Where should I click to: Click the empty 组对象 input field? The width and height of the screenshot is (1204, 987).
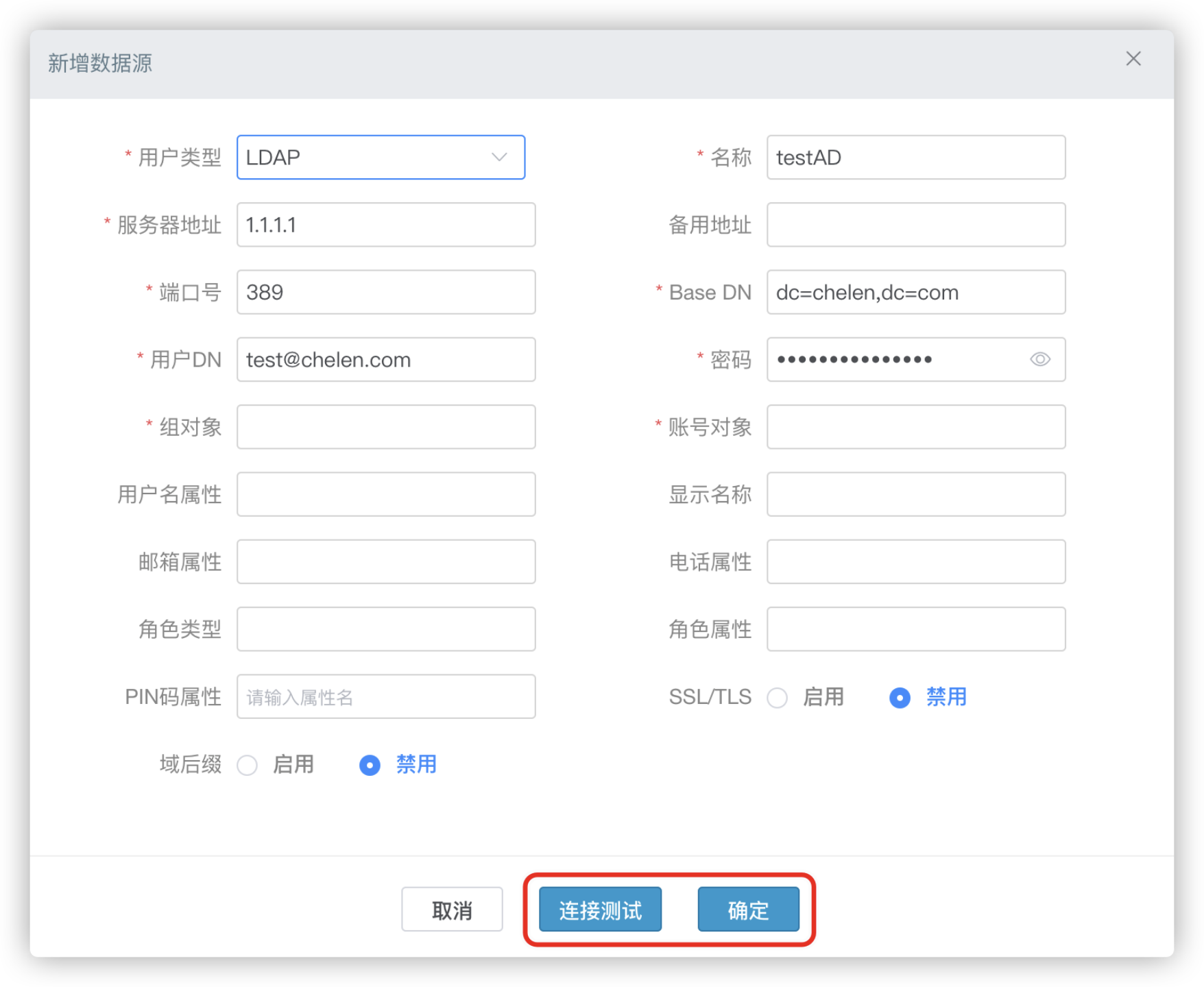(386, 427)
